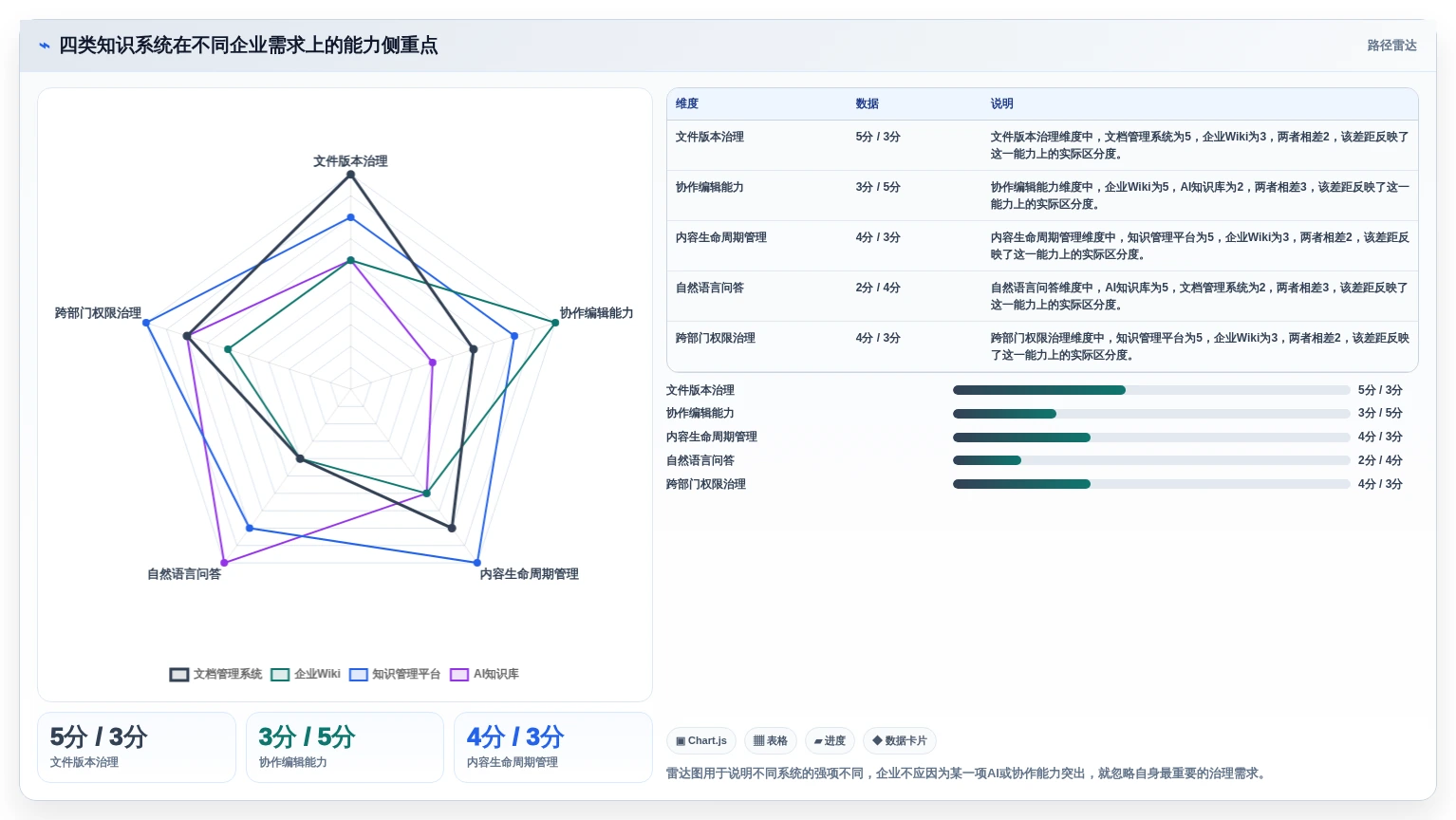Click the 2分 / 4分 table data cell
This screenshot has height=820, width=1456.
point(878,288)
